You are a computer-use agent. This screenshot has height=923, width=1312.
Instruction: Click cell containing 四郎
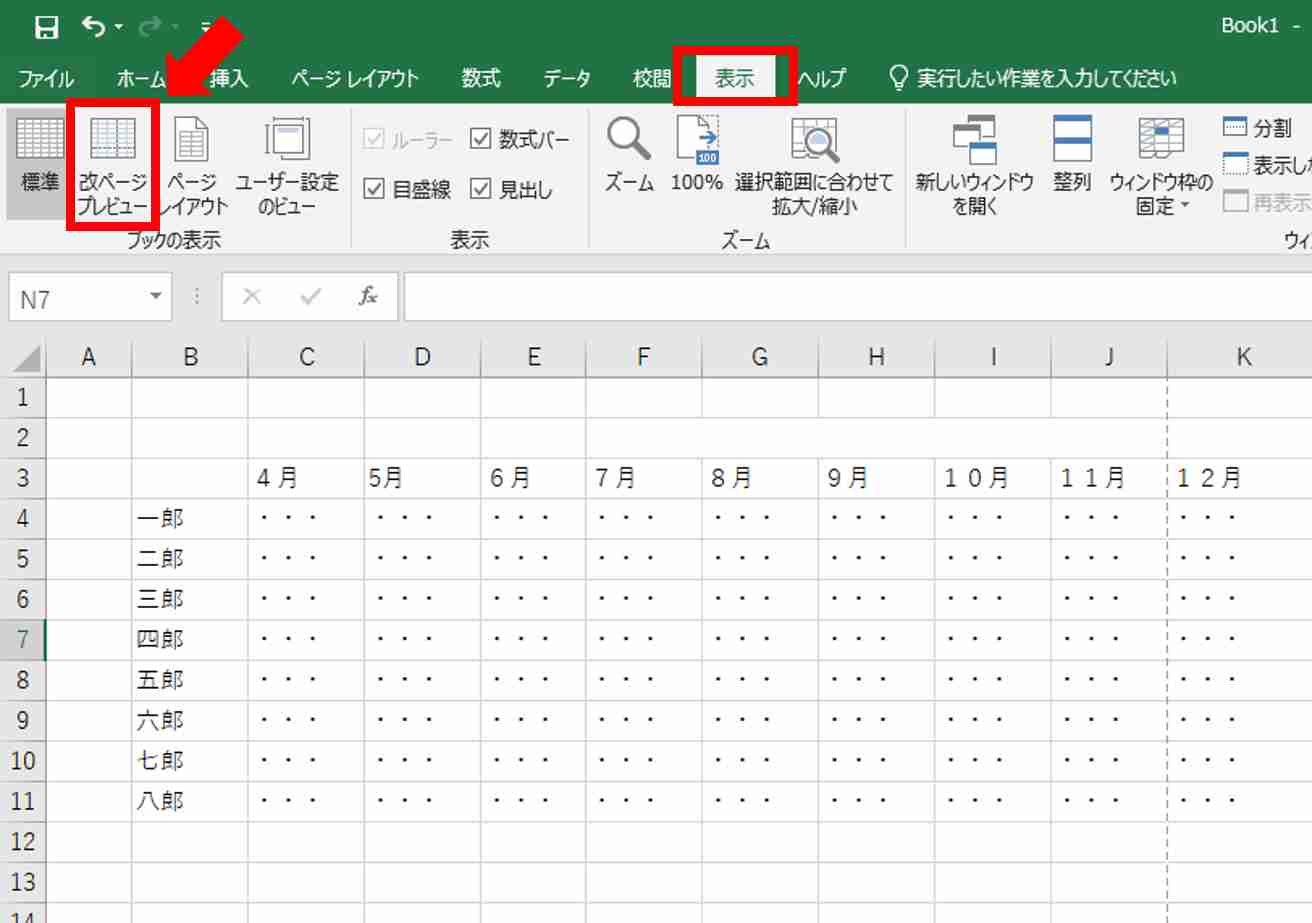point(190,640)
